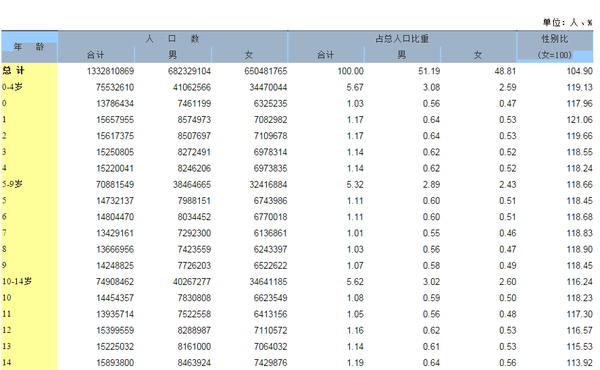The image size is (600, 370).
Task: Click cell 15893800
Action: 115,362
